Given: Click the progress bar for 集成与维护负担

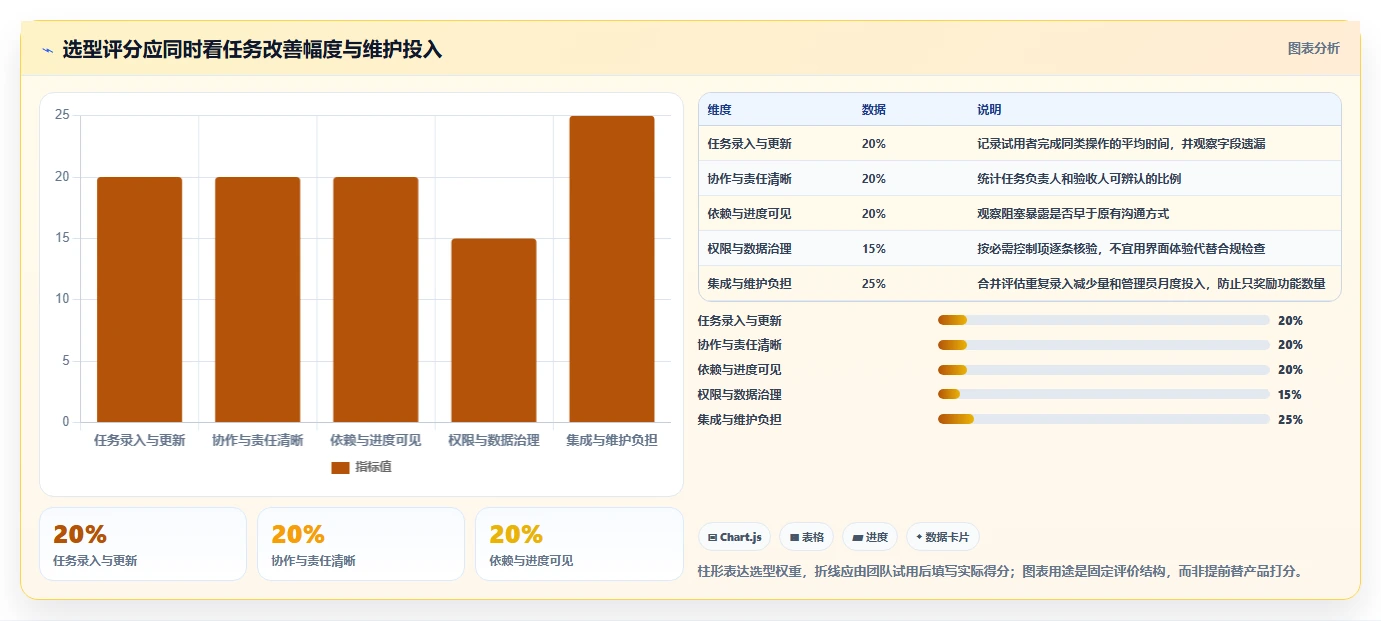Looking at the screenshot, I should [1104, 420].
